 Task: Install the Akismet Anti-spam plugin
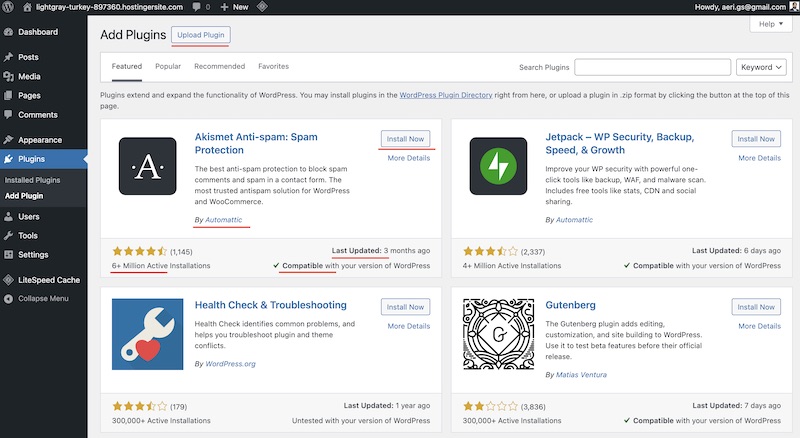(x=405, y=139)
